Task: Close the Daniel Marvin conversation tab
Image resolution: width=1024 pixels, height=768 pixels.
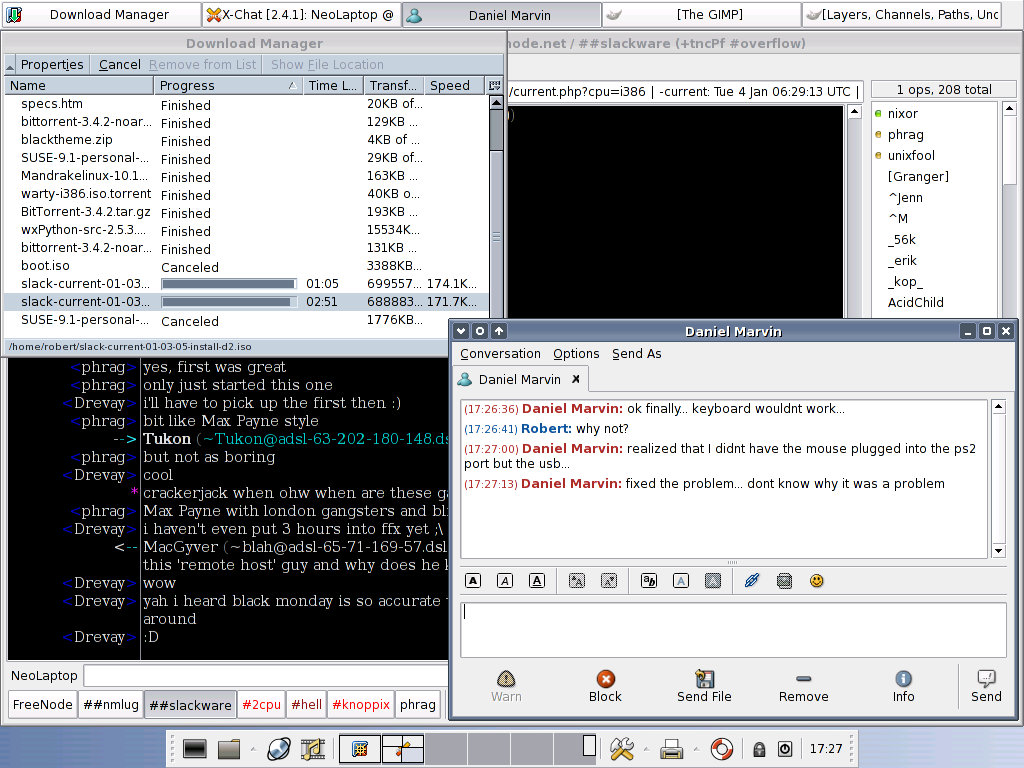Action: point(576,379)
